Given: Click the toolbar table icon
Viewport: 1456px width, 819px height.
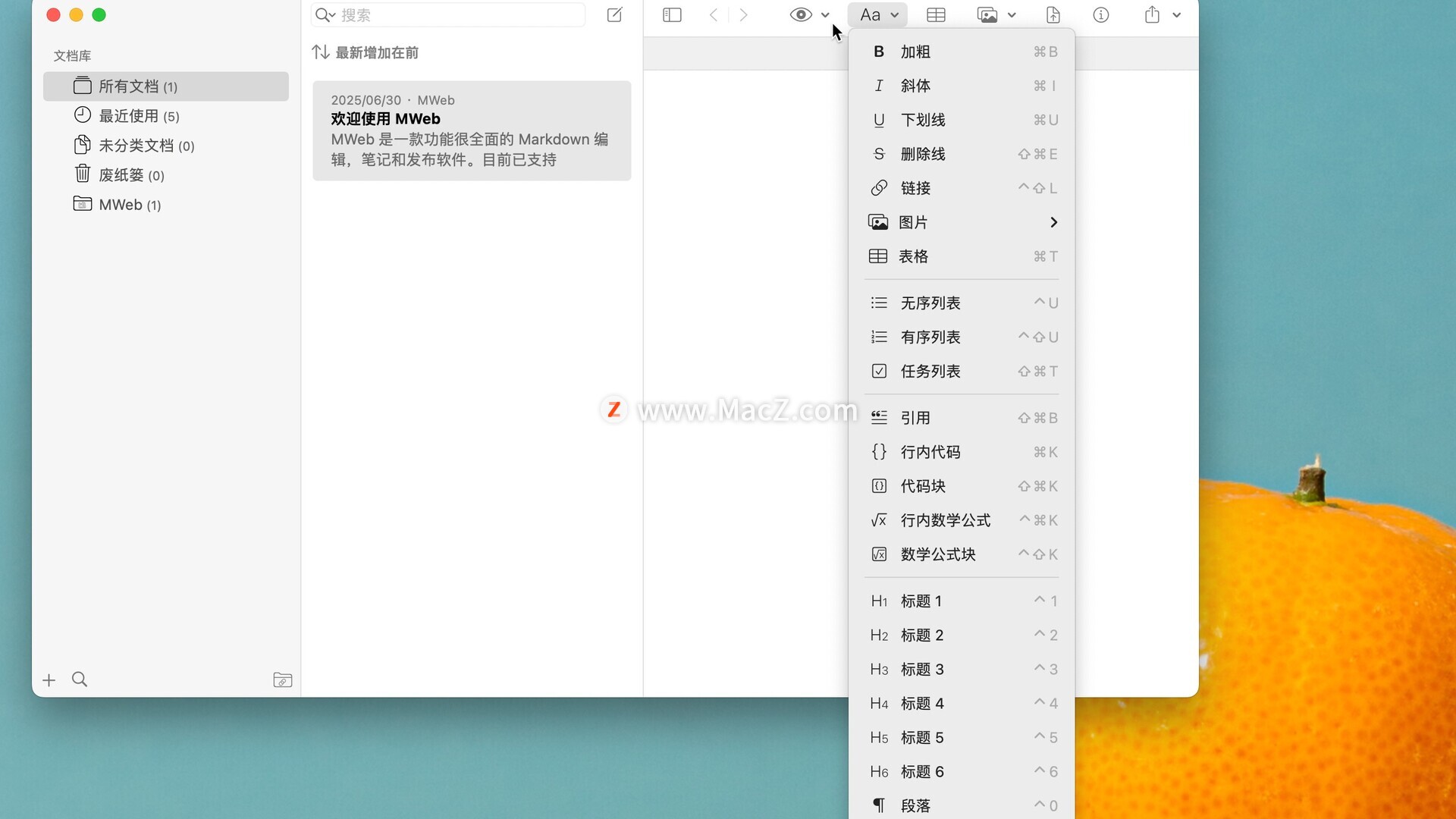Looking at the screenshot, I should tap(936, 14).
